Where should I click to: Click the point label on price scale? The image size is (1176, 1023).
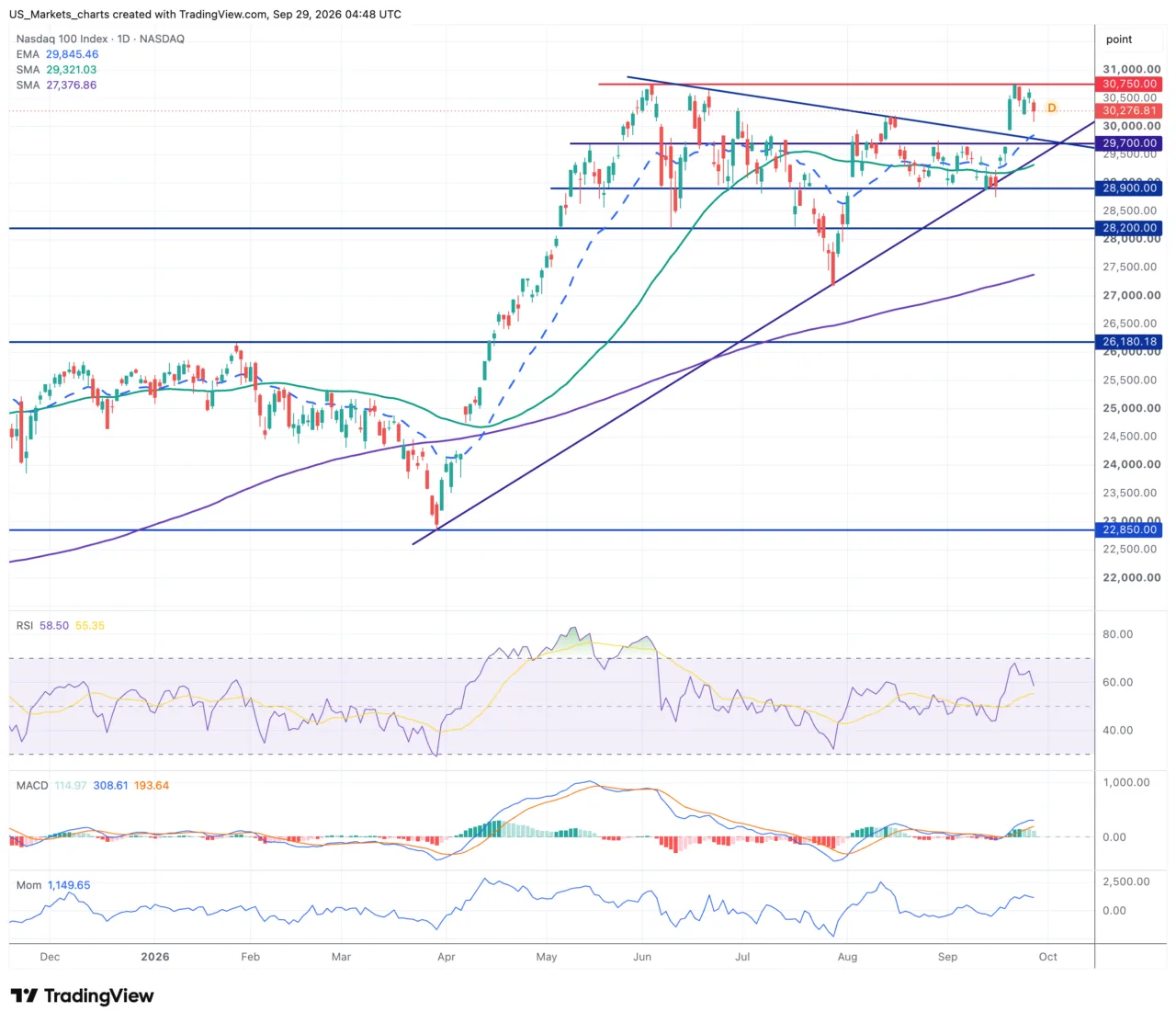point(1119,40)
